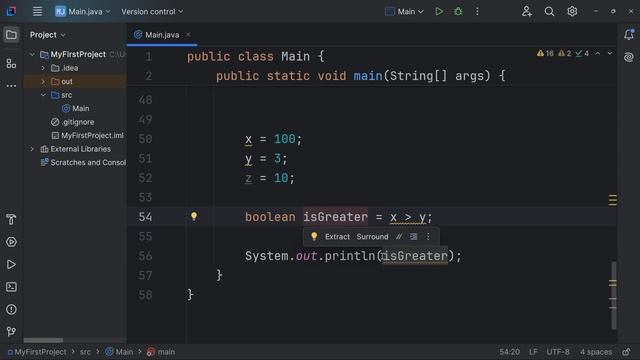Go to previous highlighted error arrow
Screen dimensions: 640x360
(x=597, y=53)
